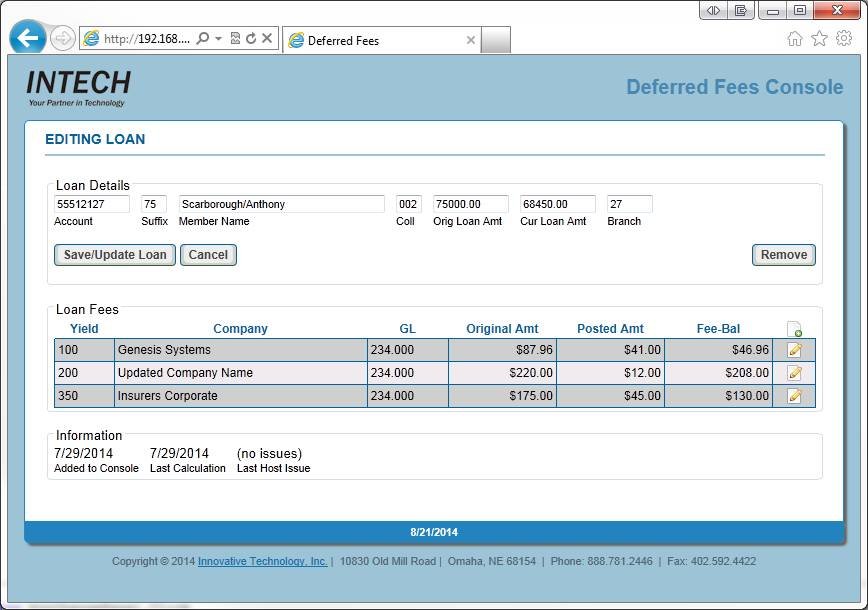Screen dimensions: 868x610
Task: Add a new loan fee icon
Action: [x=794, y=329]
